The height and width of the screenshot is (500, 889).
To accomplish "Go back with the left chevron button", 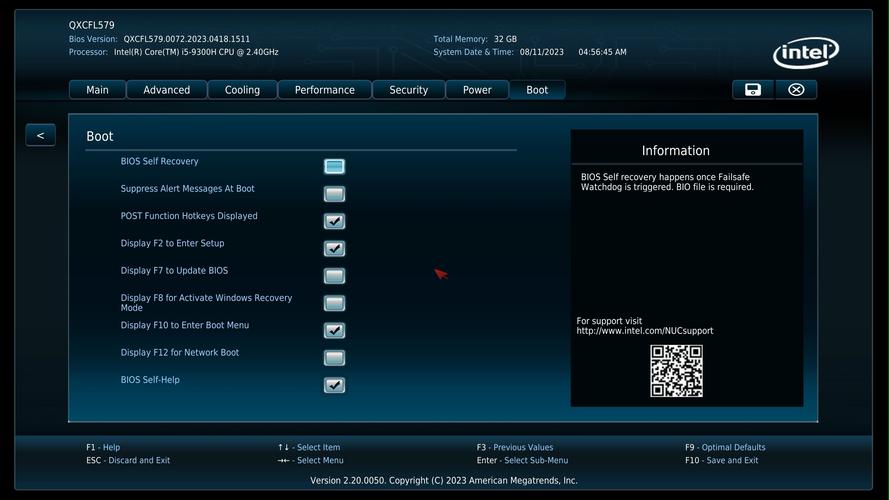I will (x=40, y=135).
